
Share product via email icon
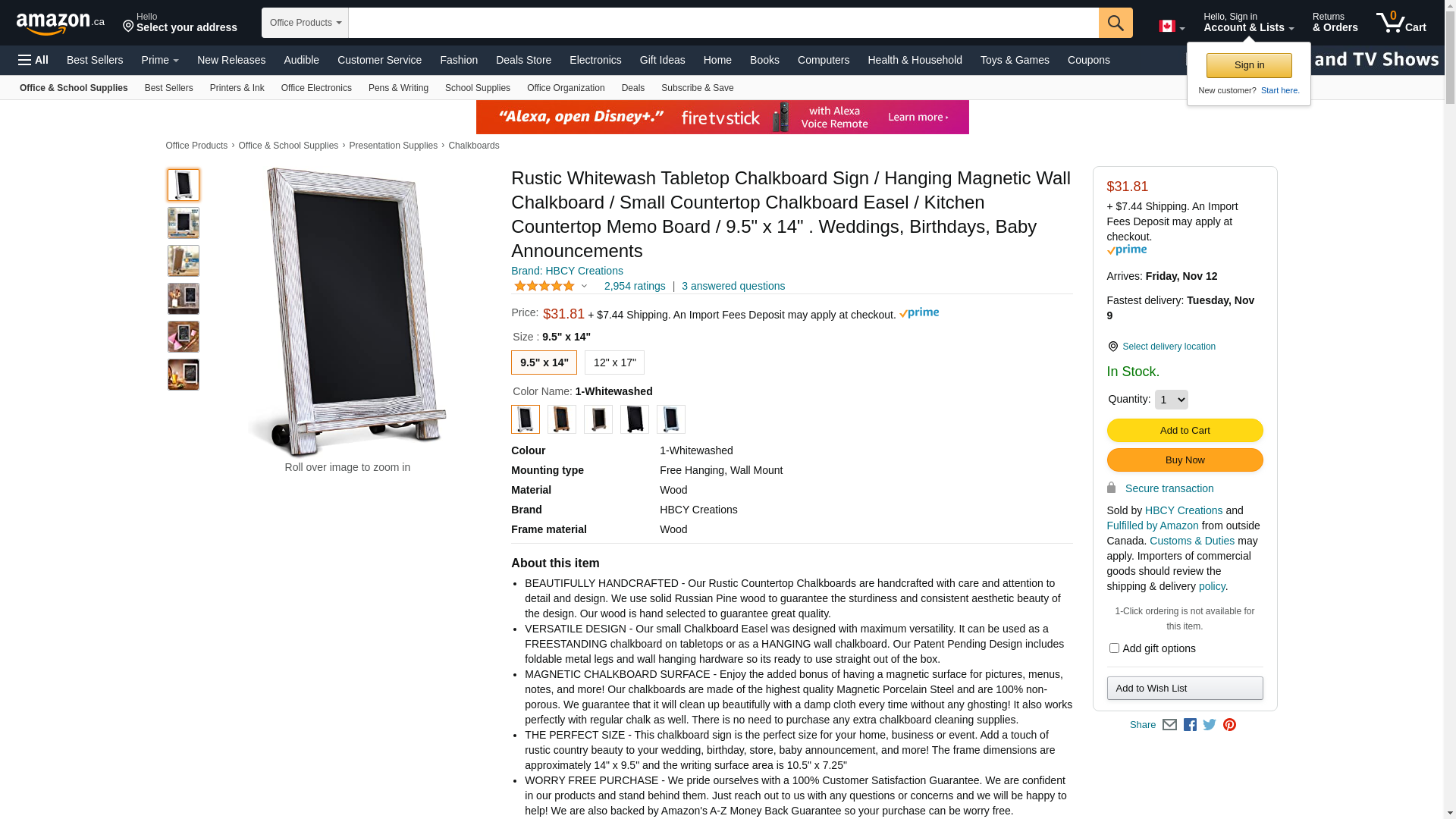pyautogui.click(x=1169, y=725)
